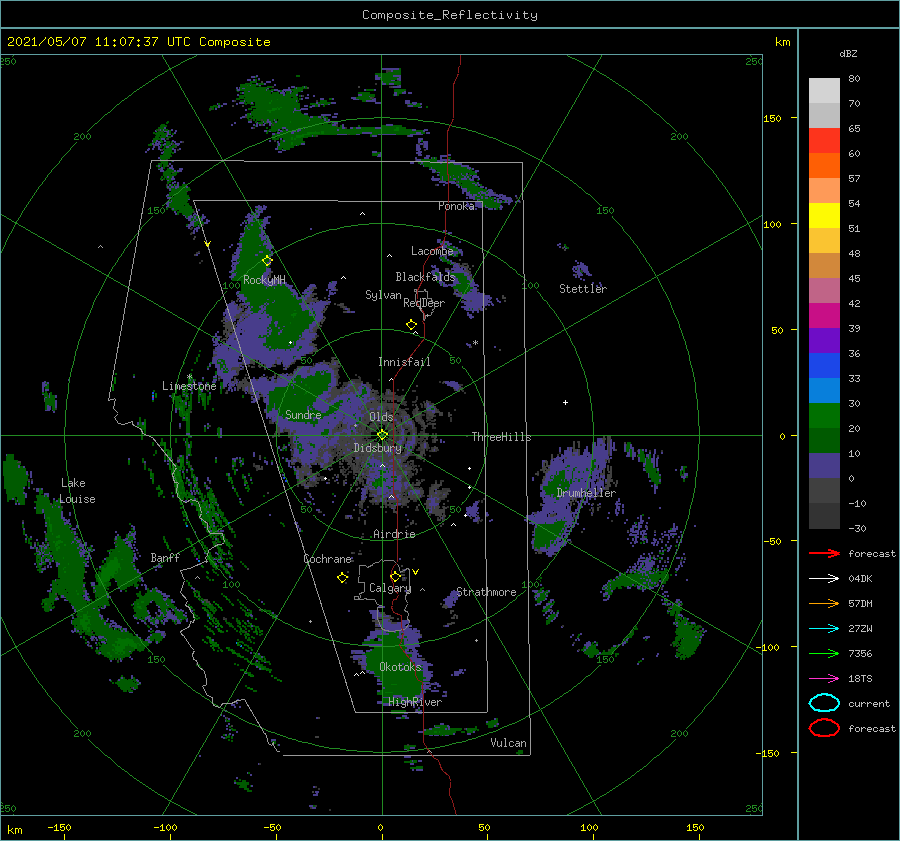
Task: Click the Composite_Reflectivity title
Action: (450, 15)
